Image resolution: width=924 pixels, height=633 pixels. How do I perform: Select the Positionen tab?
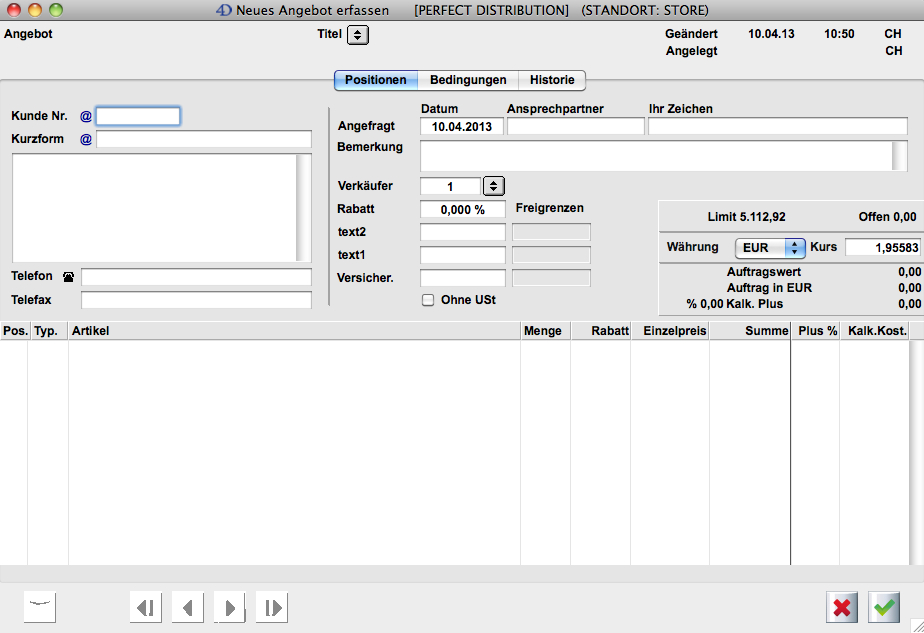point(376,80)
